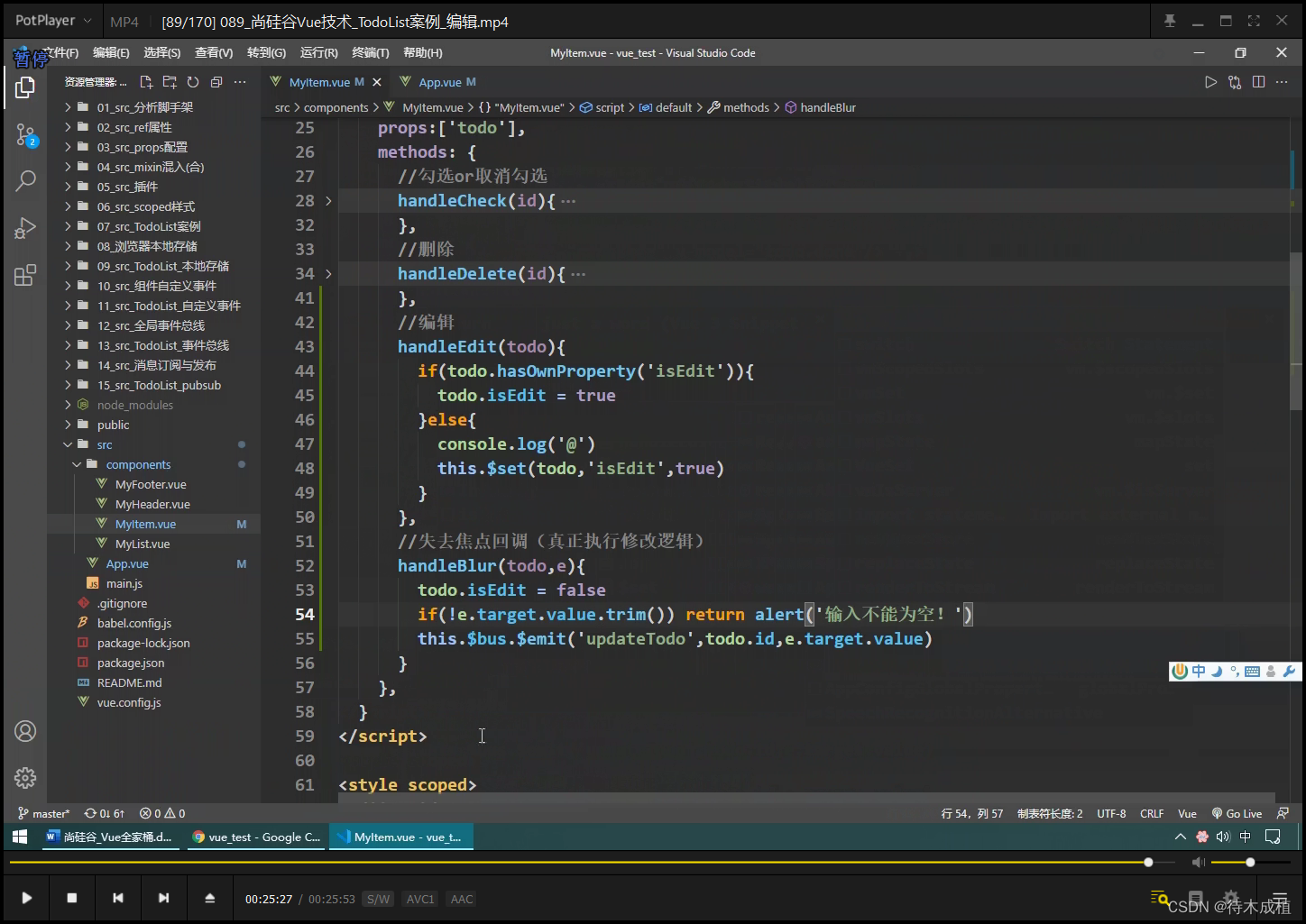1306x924 pixels.
Task: Unfold the handleCheck method code
Action: click(x=328, y=201)
